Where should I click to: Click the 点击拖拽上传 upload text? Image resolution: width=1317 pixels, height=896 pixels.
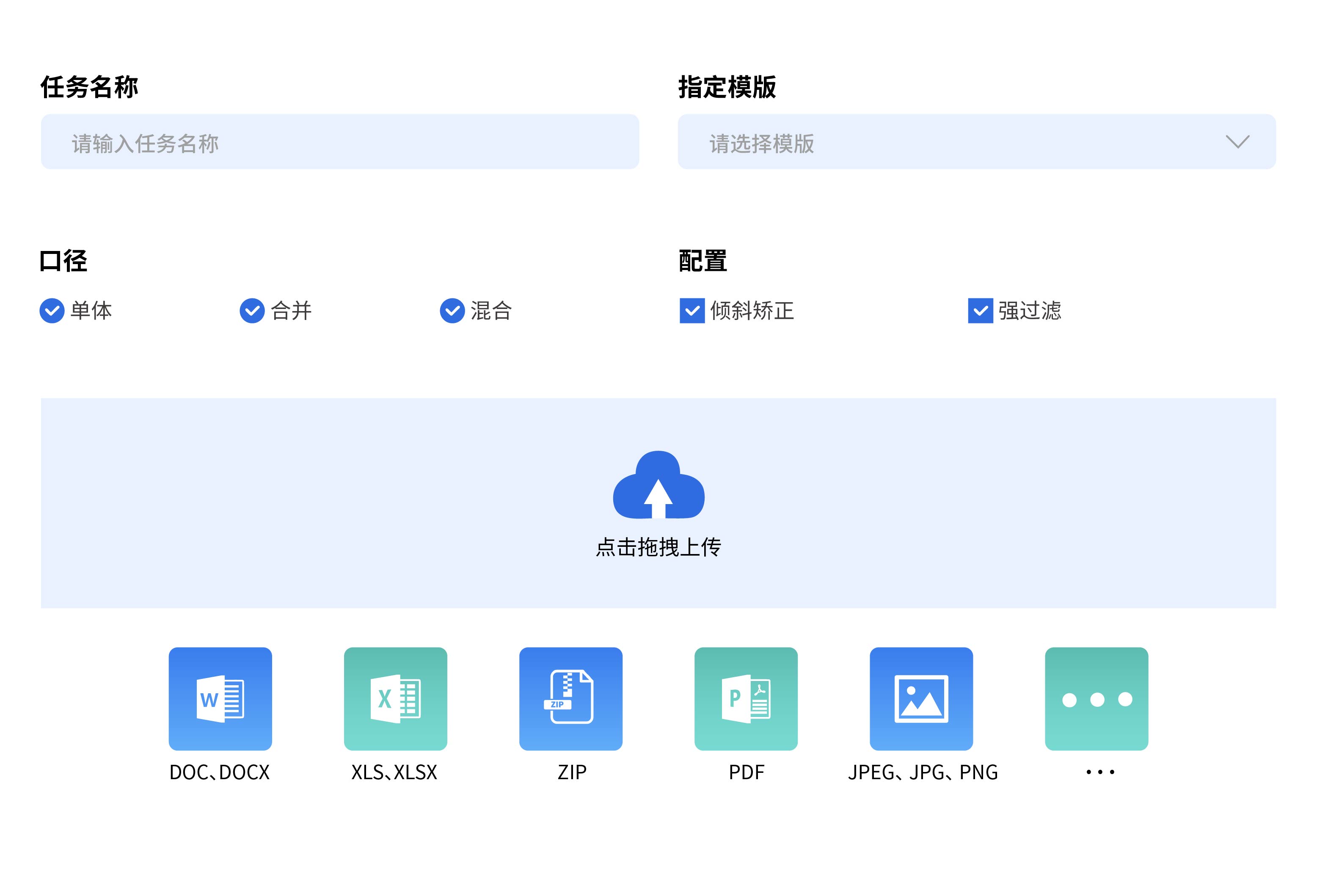click(658, 547)
